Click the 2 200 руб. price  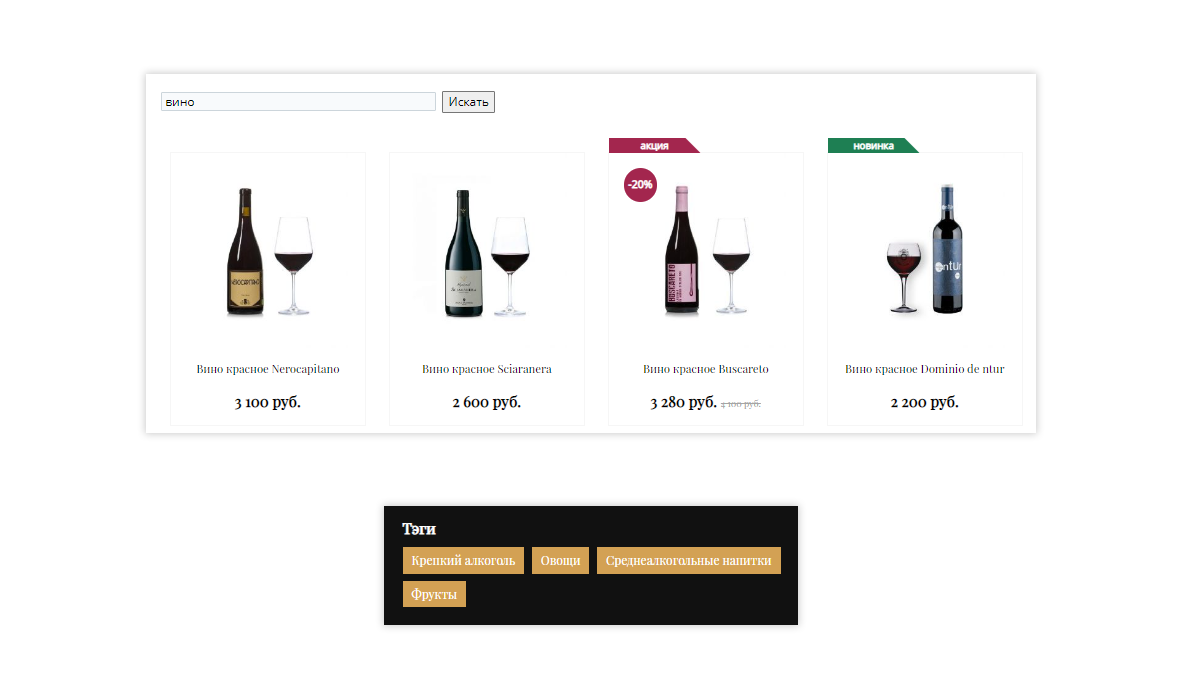coord(925,403)
